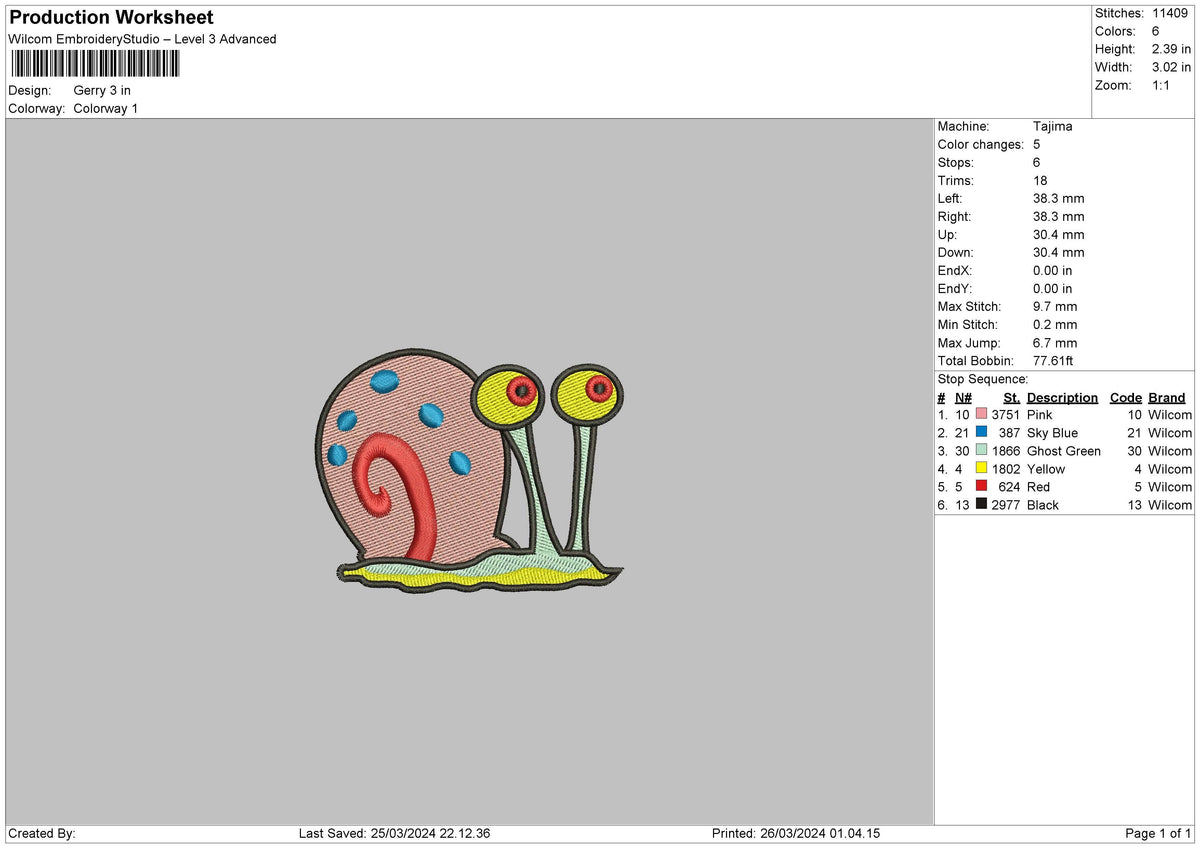Click the design name 'Gerry 3 in'
Screen dimensions: 1200x848
(102, 90)
